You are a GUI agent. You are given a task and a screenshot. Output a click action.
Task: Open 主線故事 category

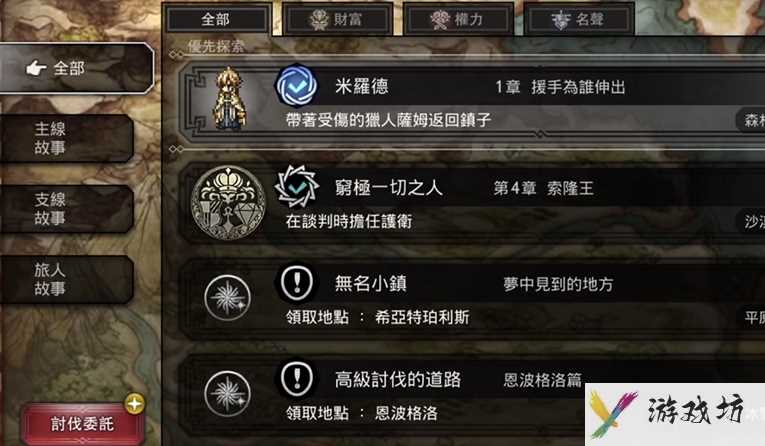click(66, 138)
